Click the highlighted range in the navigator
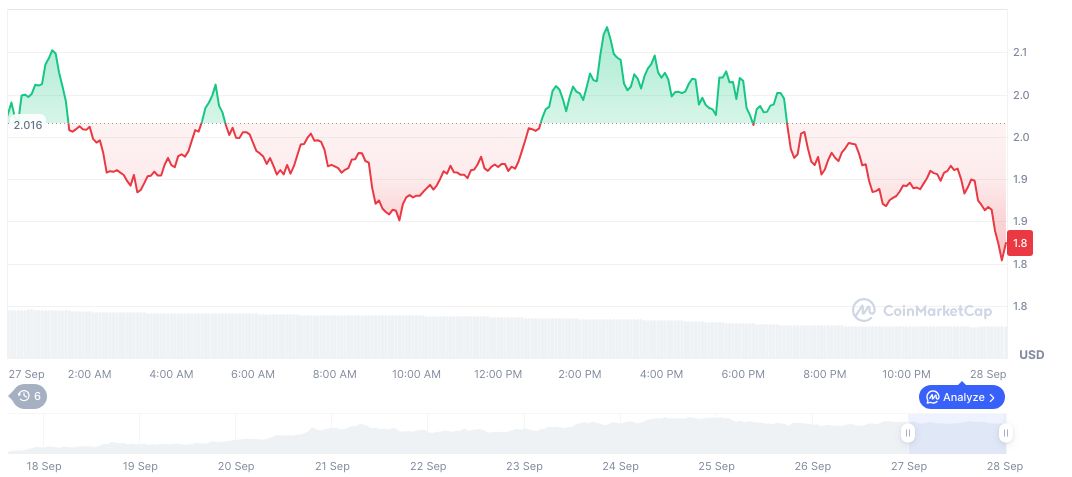The height and width of the screenshot is (477, 1072). tap(956, 433)
